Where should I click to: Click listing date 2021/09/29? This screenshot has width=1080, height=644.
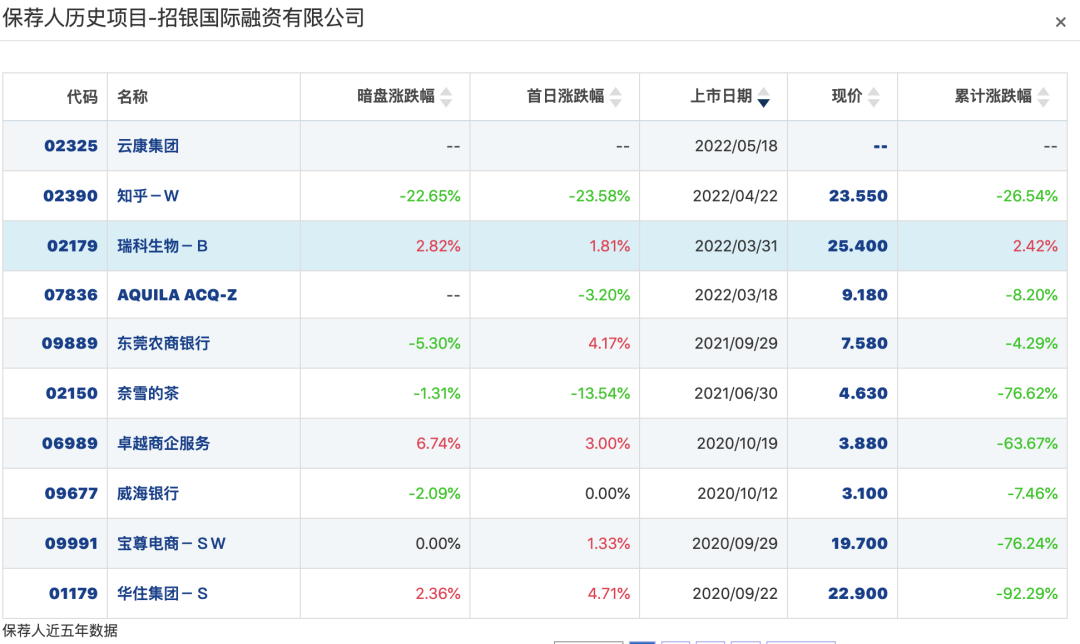(x=736, y=343)
